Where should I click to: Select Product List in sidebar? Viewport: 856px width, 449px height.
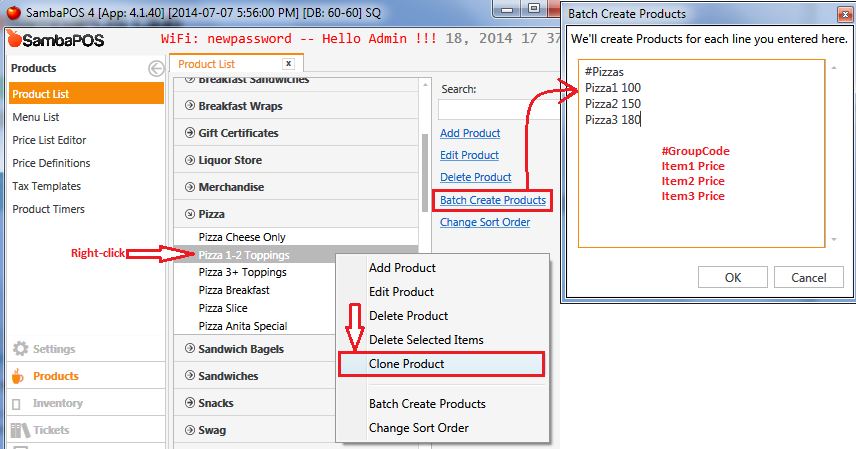tap(86, 93)
